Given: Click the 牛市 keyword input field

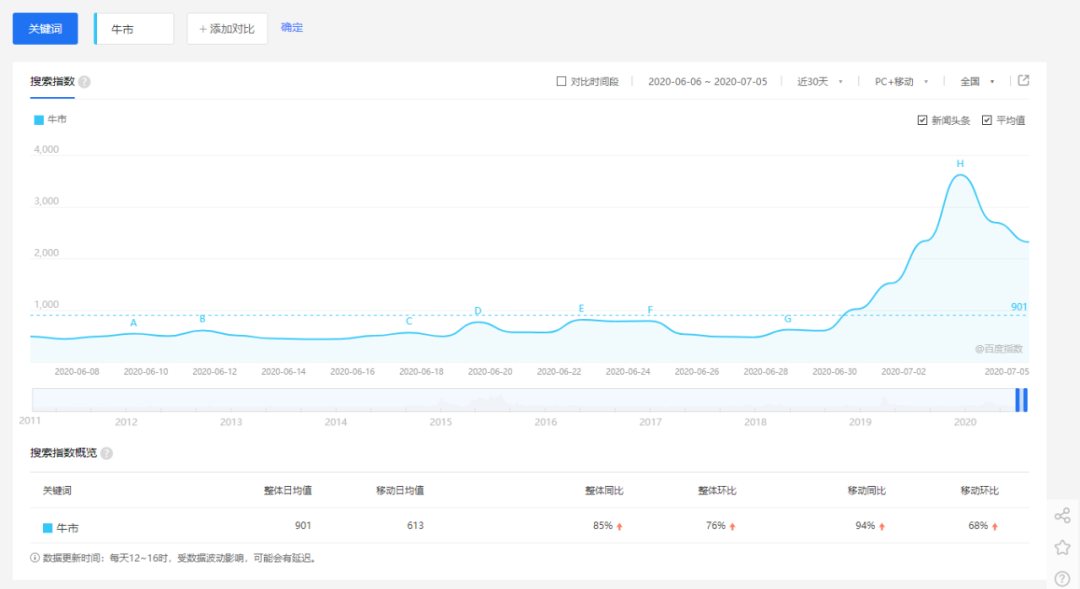Looking at the screenshot, I should pos(136,29).
